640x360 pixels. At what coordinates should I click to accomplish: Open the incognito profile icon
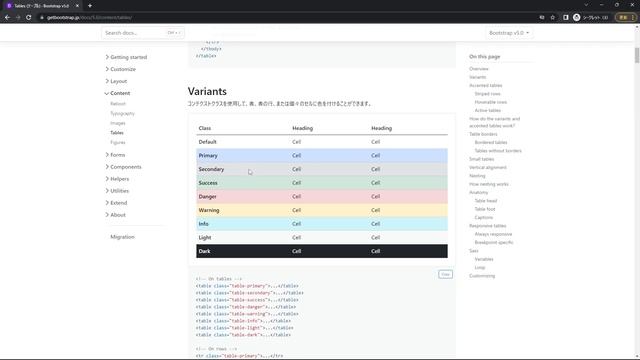click(576, 18)
